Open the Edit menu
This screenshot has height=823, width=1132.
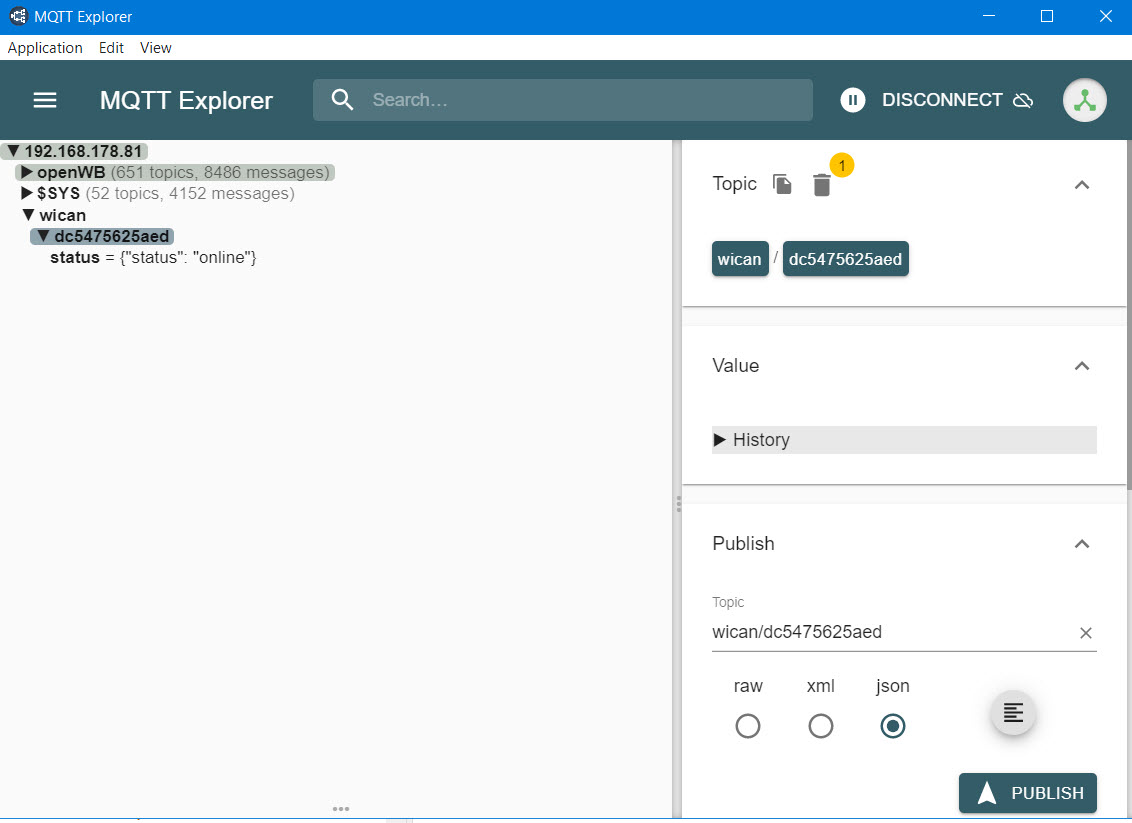[111, 48]
